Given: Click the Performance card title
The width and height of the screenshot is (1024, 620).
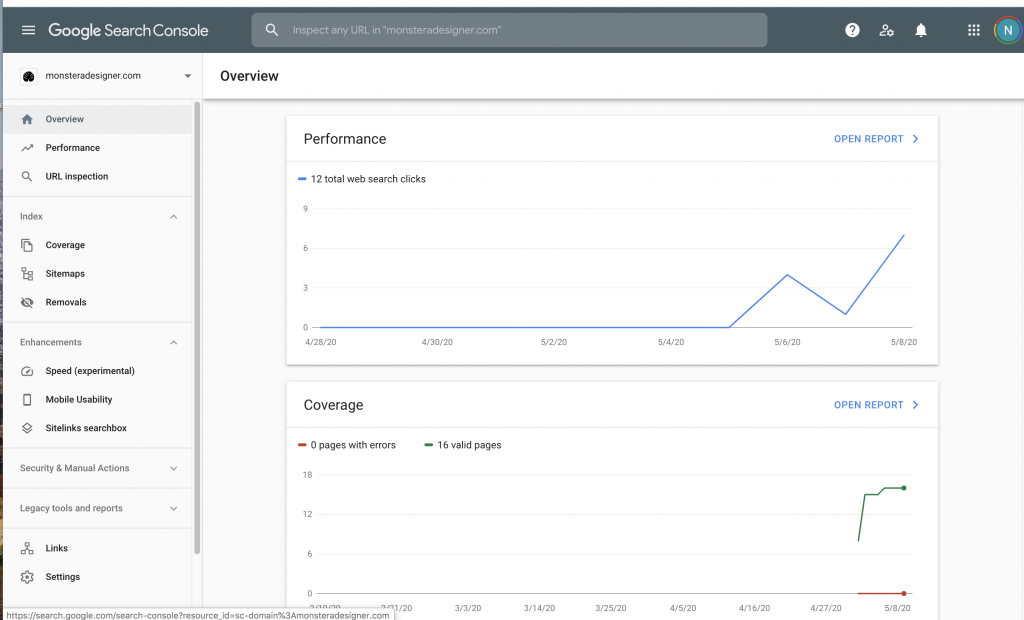Looking at the screenshot, I should point(345,139).
